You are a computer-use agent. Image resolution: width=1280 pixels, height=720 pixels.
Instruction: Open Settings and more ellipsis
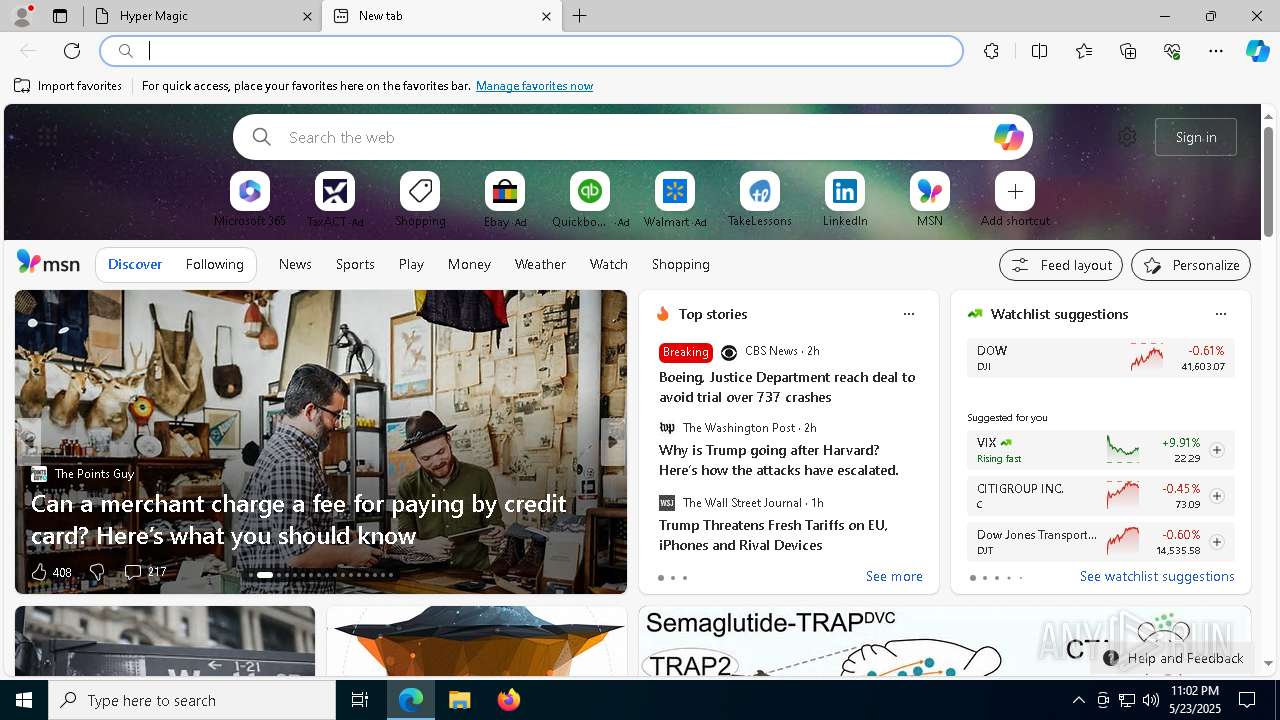click(1216, 51)
